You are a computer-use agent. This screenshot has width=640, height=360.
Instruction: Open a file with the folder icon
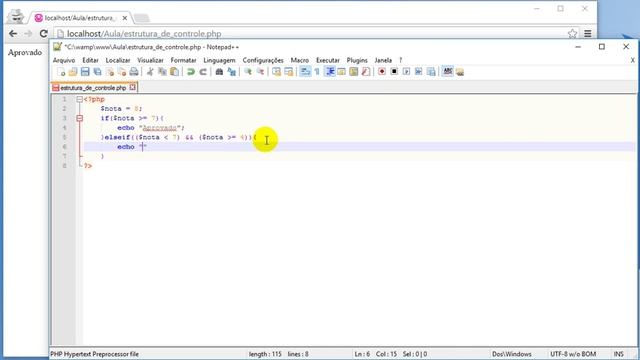pos(73,72)
